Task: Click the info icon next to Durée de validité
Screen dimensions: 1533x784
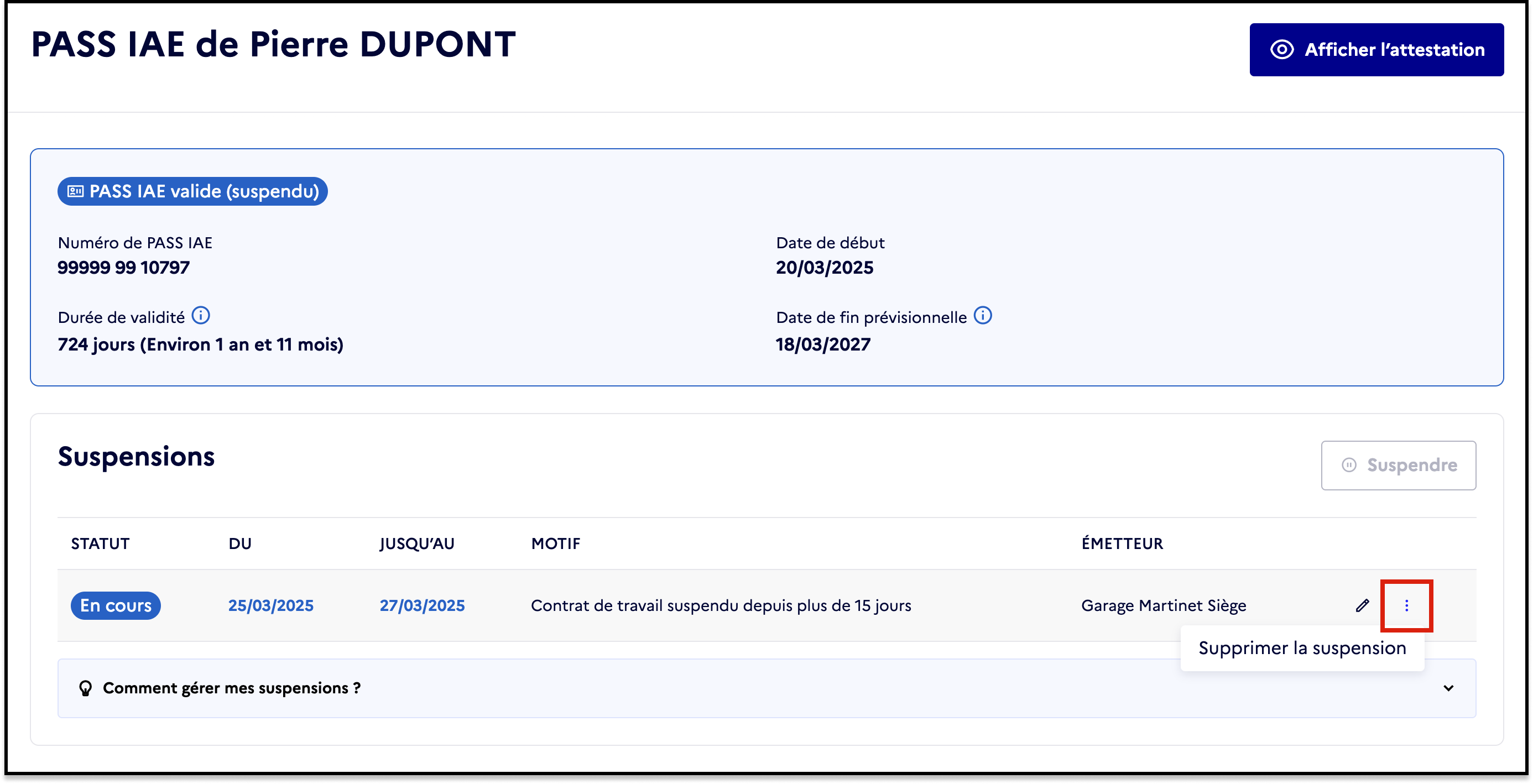Action: [201, 315]
